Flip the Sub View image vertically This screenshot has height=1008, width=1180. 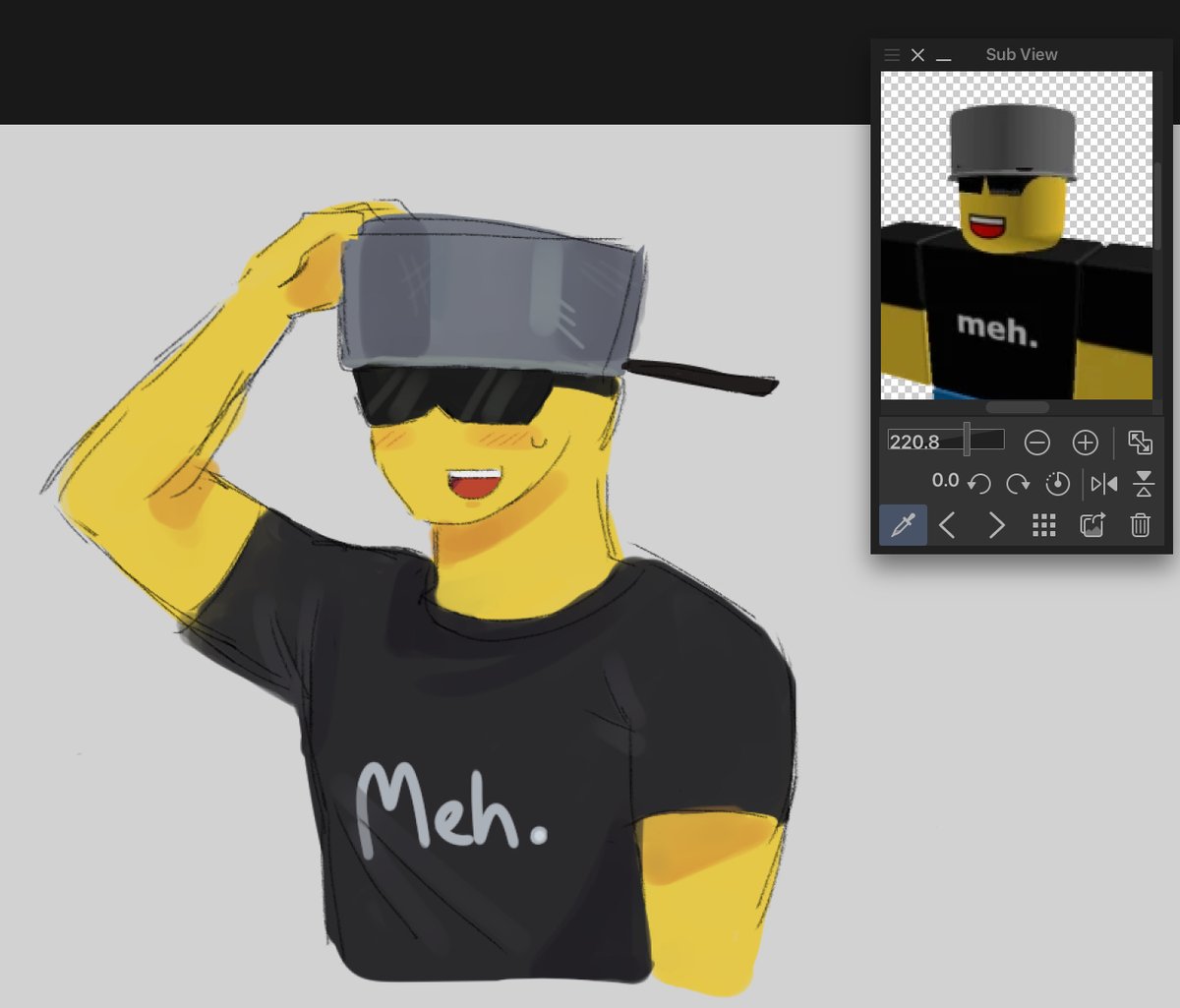tap(1144, 483)
